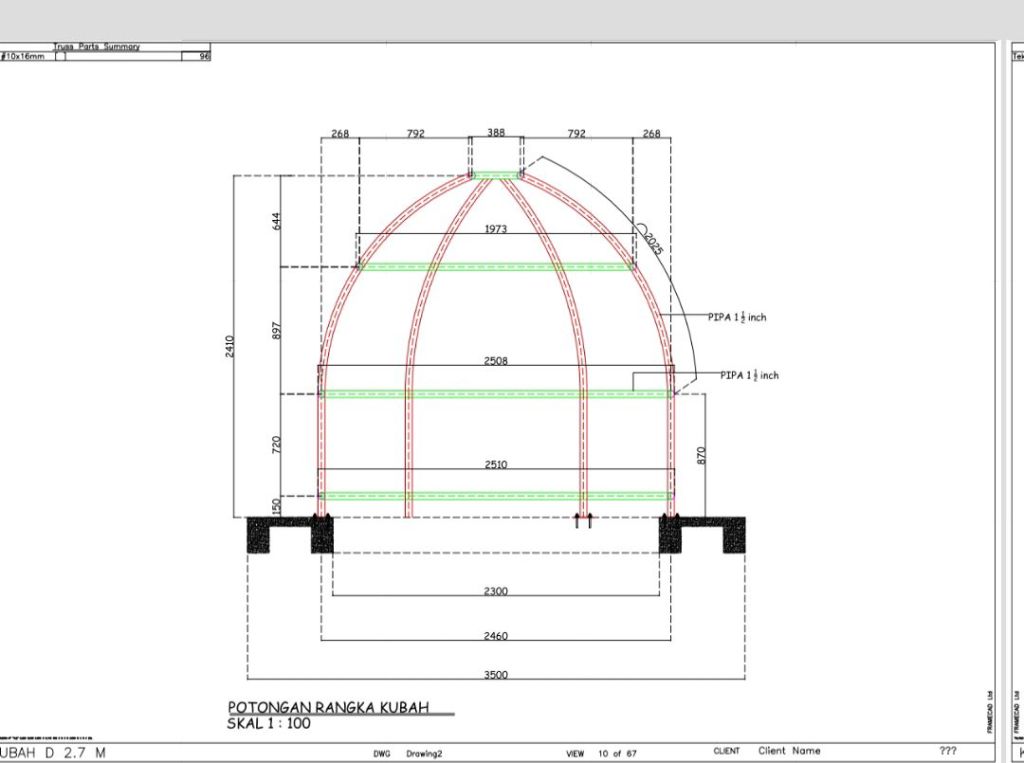Select the 'Client Name' title block field

point(789,750)
